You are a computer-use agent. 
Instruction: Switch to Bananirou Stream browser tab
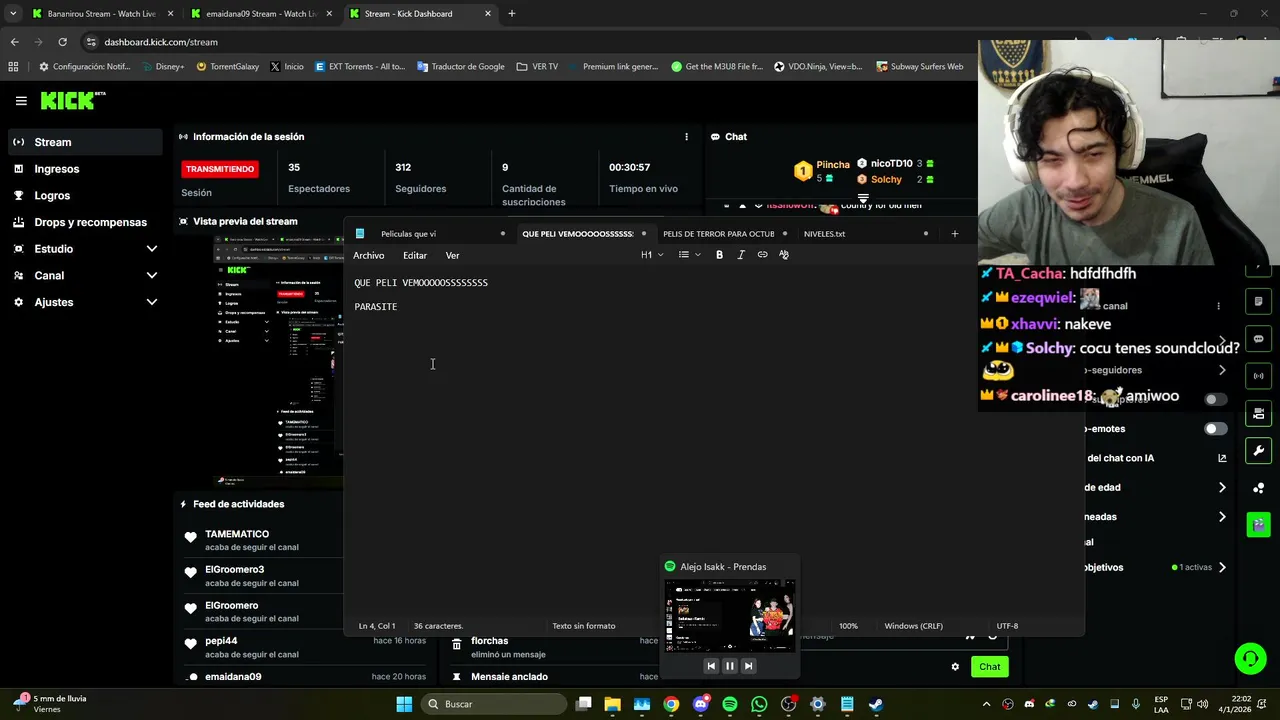tap(101, 14)
